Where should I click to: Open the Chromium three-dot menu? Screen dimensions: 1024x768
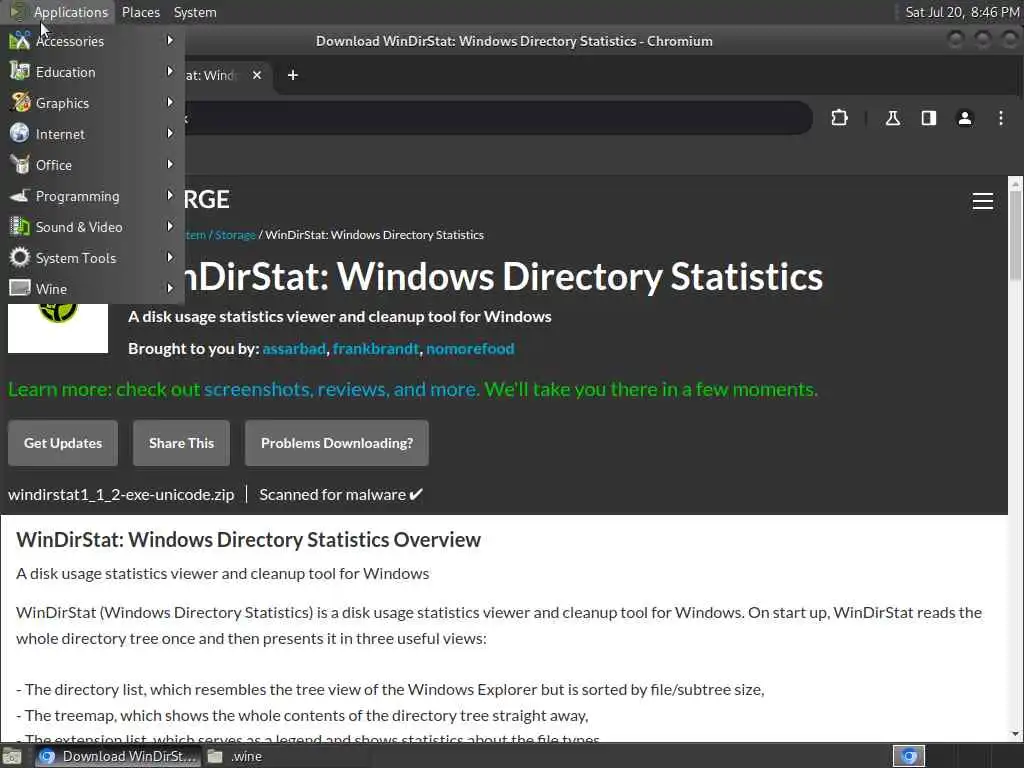[1000, 118]
